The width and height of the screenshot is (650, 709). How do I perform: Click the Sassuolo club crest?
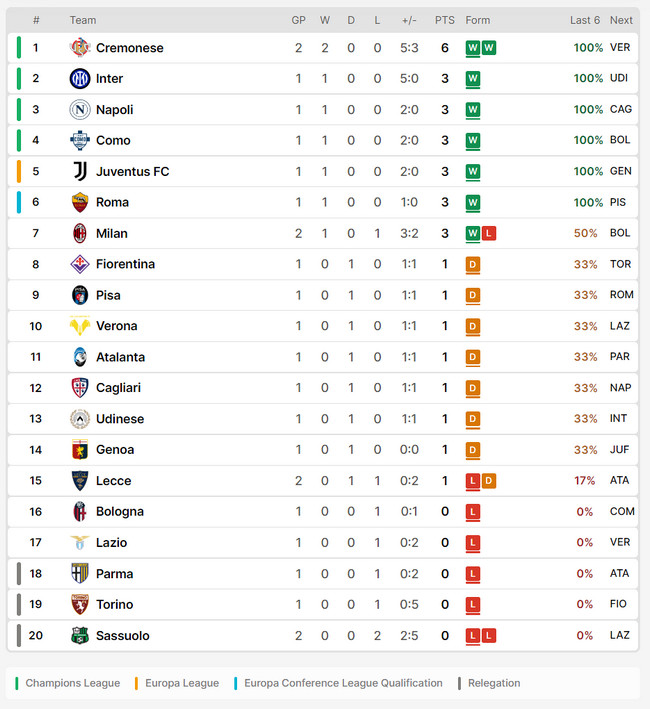point(80,635)
